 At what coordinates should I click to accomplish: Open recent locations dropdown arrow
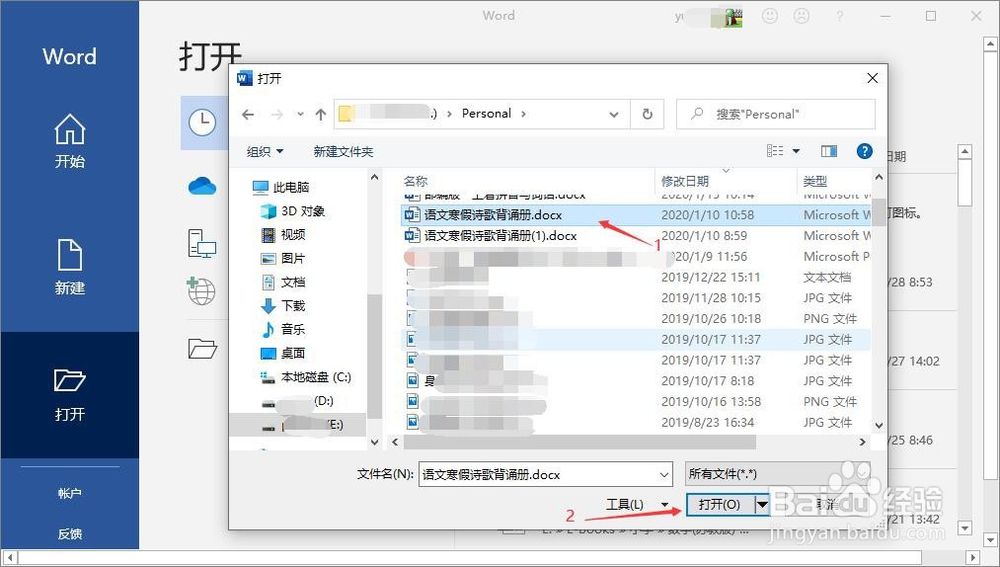(x=300, y=115)
